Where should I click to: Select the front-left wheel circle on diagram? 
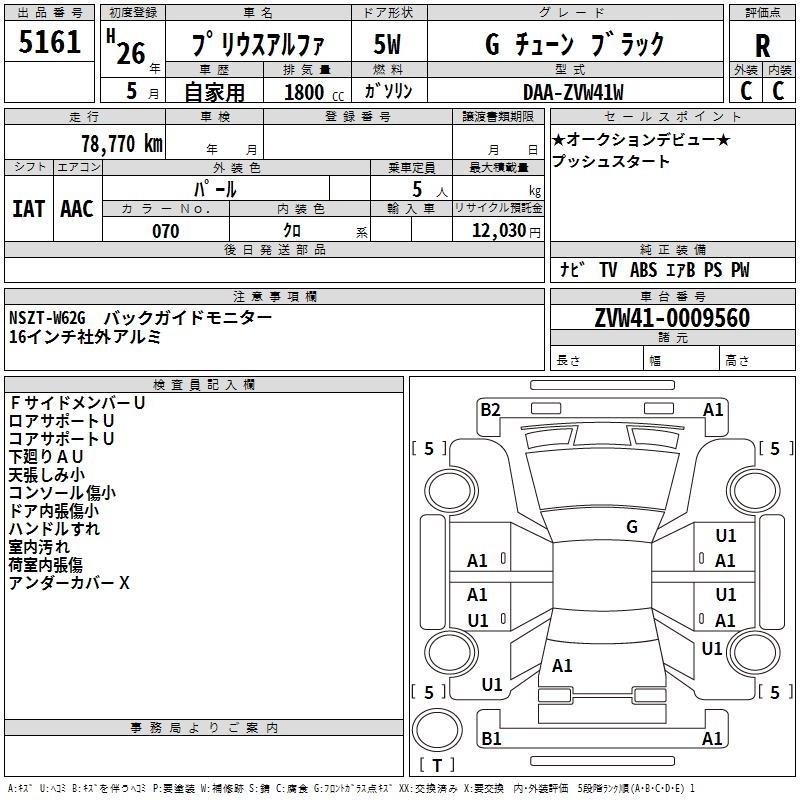pyautogui.click(x=452, y=491)
